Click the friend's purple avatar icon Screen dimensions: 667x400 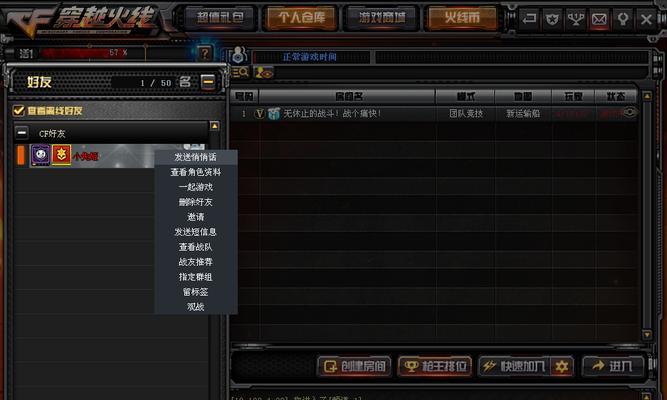(x=40, y=155)
